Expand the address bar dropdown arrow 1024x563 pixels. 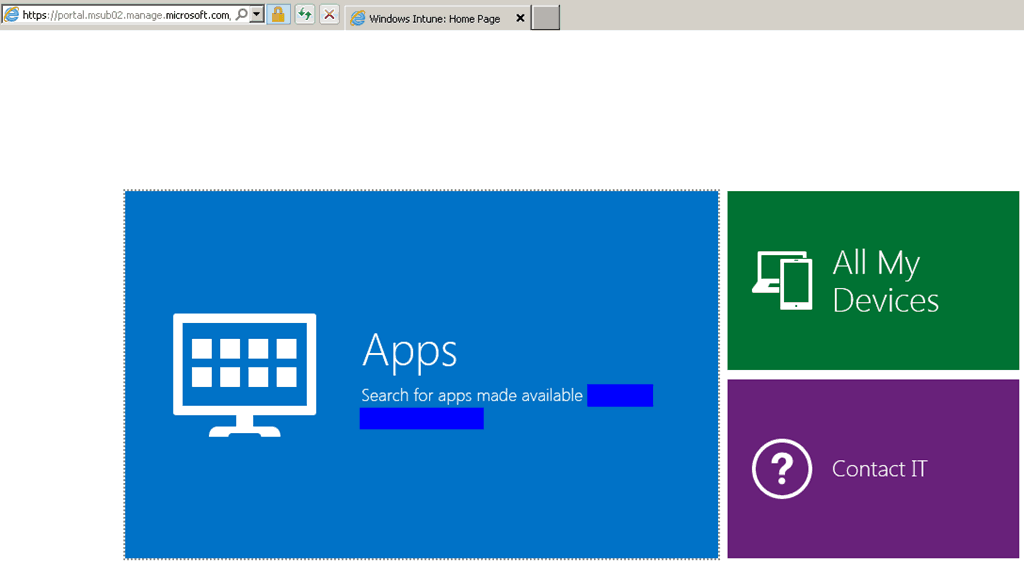tap(257, 14)
